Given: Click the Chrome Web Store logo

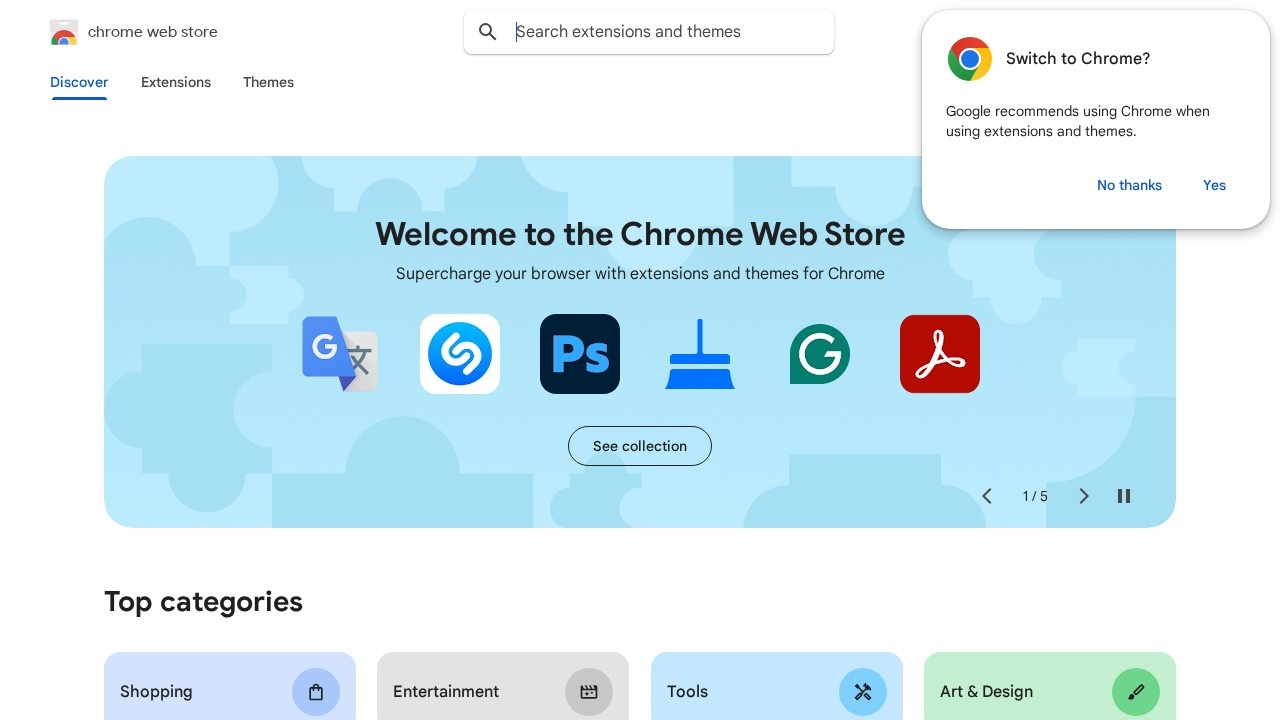Looking at the screenshot, I should coord(64,32).
